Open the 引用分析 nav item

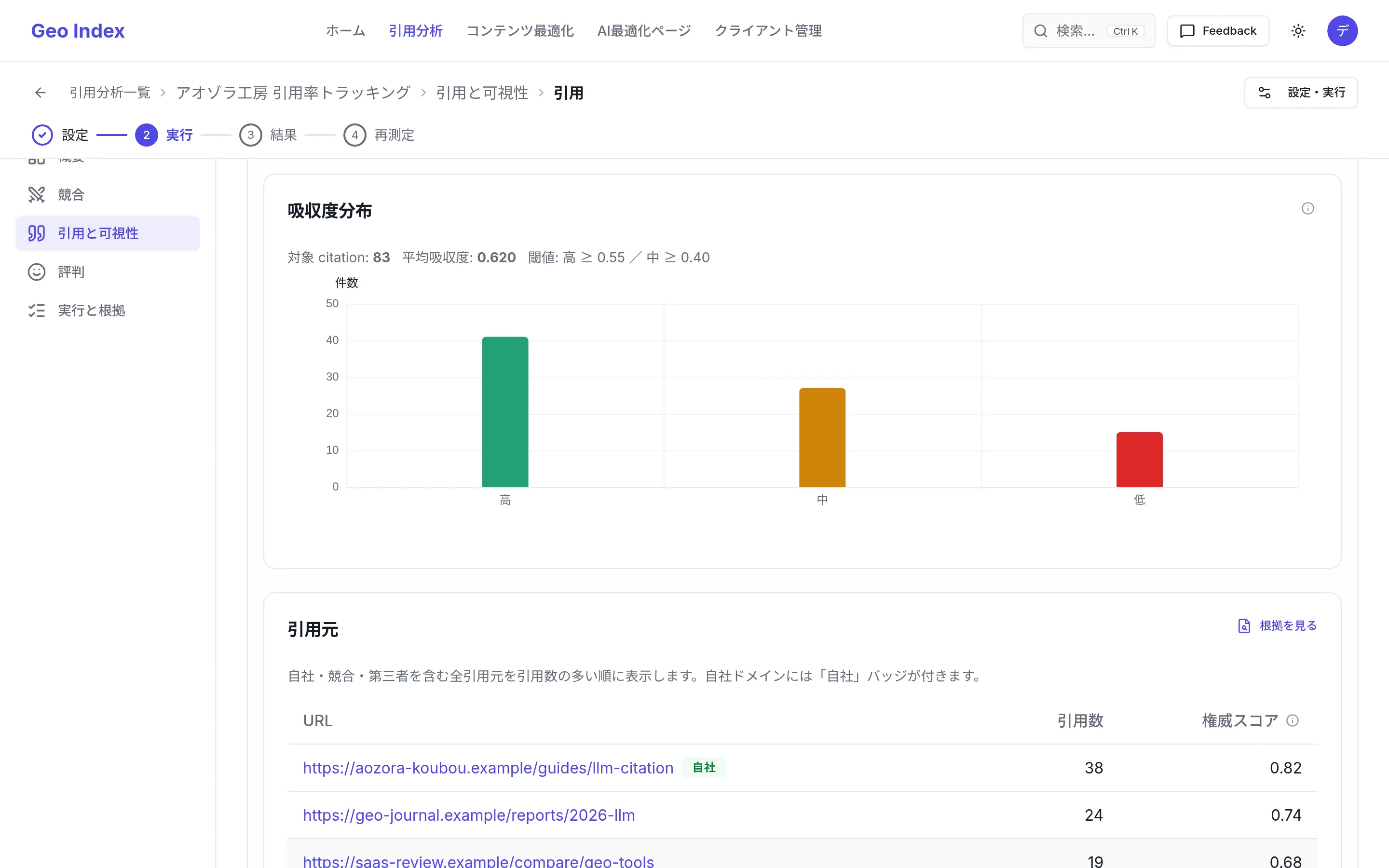pos(416,30)
